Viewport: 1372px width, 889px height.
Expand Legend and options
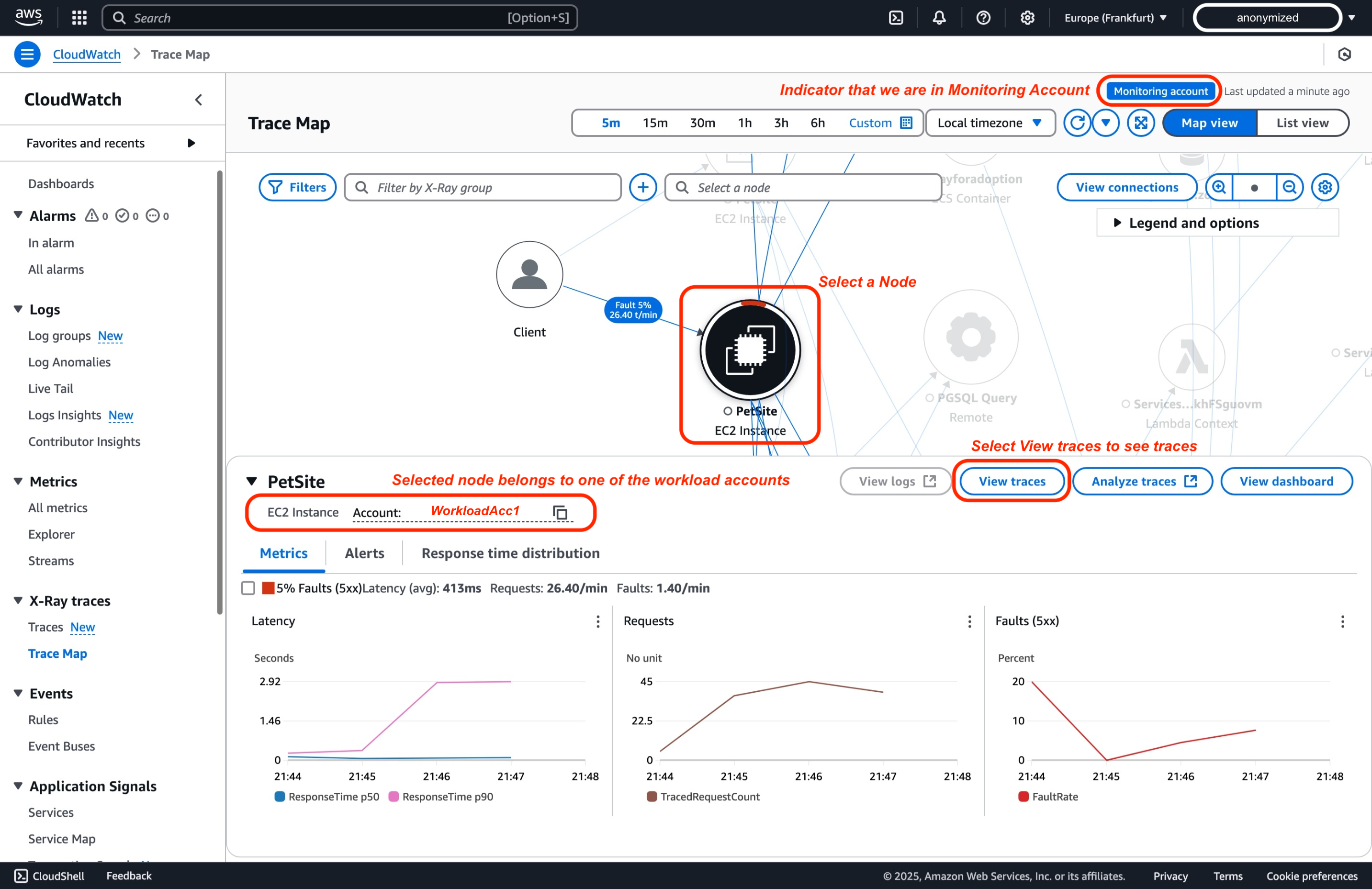coord(1217,223)
